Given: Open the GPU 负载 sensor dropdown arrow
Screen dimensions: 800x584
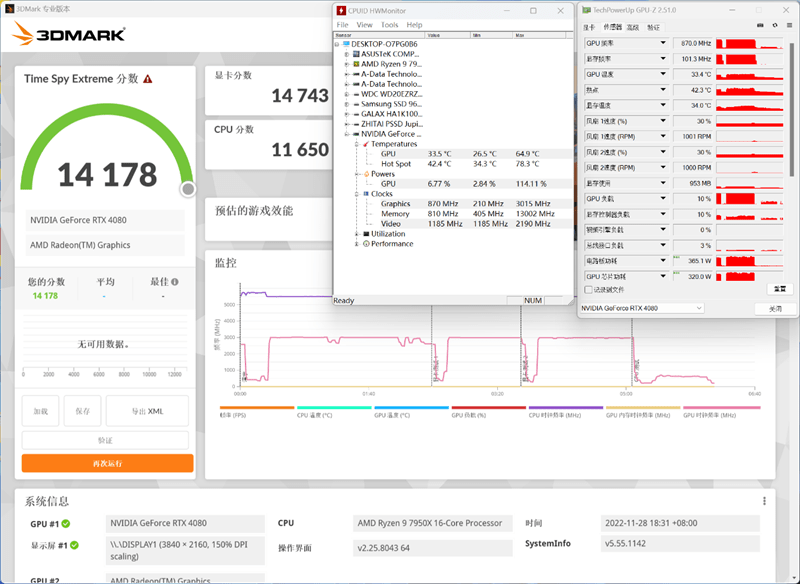Looking at the screenshot, I should (x=663, y=198).
